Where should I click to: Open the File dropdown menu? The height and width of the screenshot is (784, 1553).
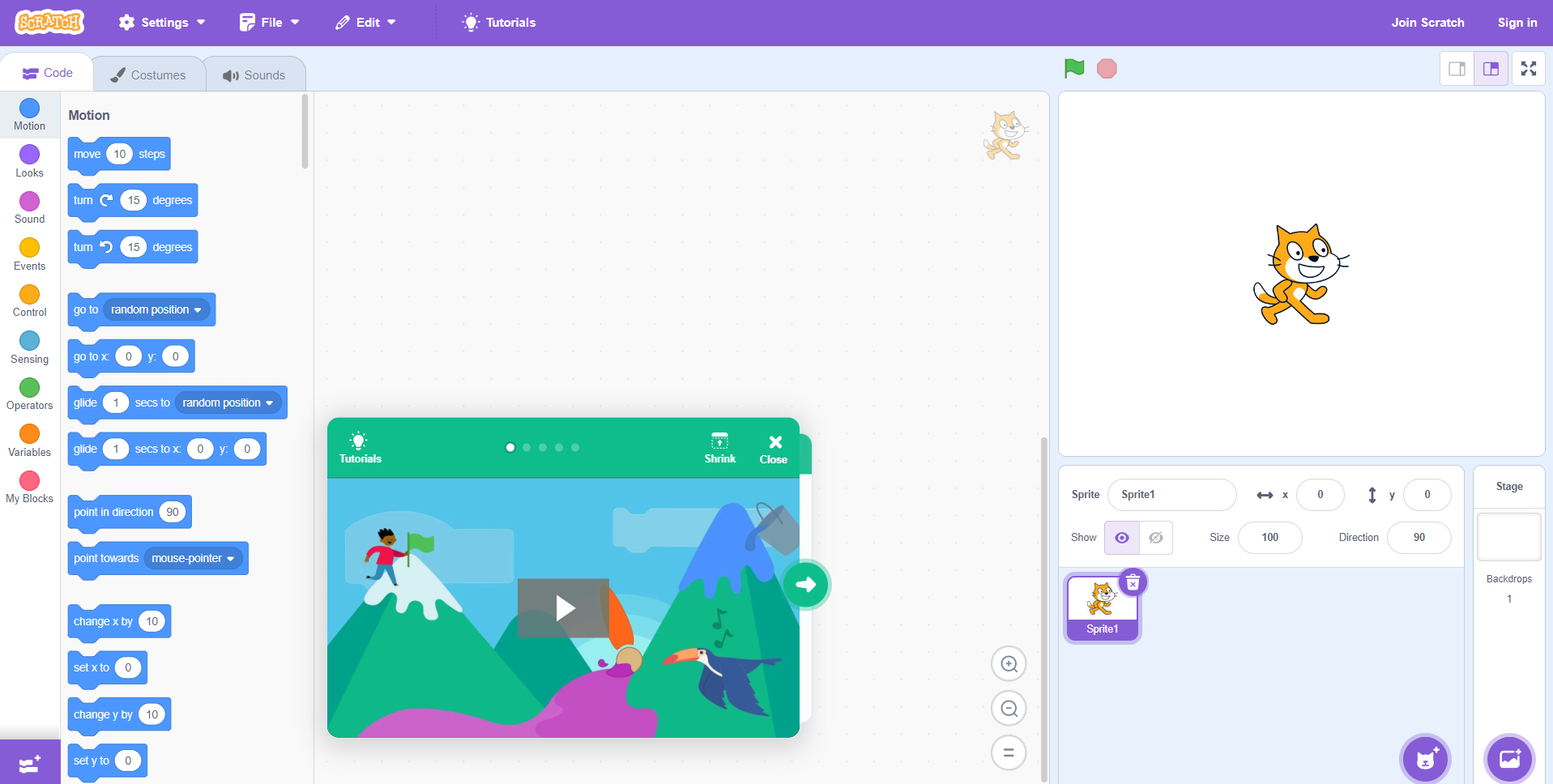(270, 23)
